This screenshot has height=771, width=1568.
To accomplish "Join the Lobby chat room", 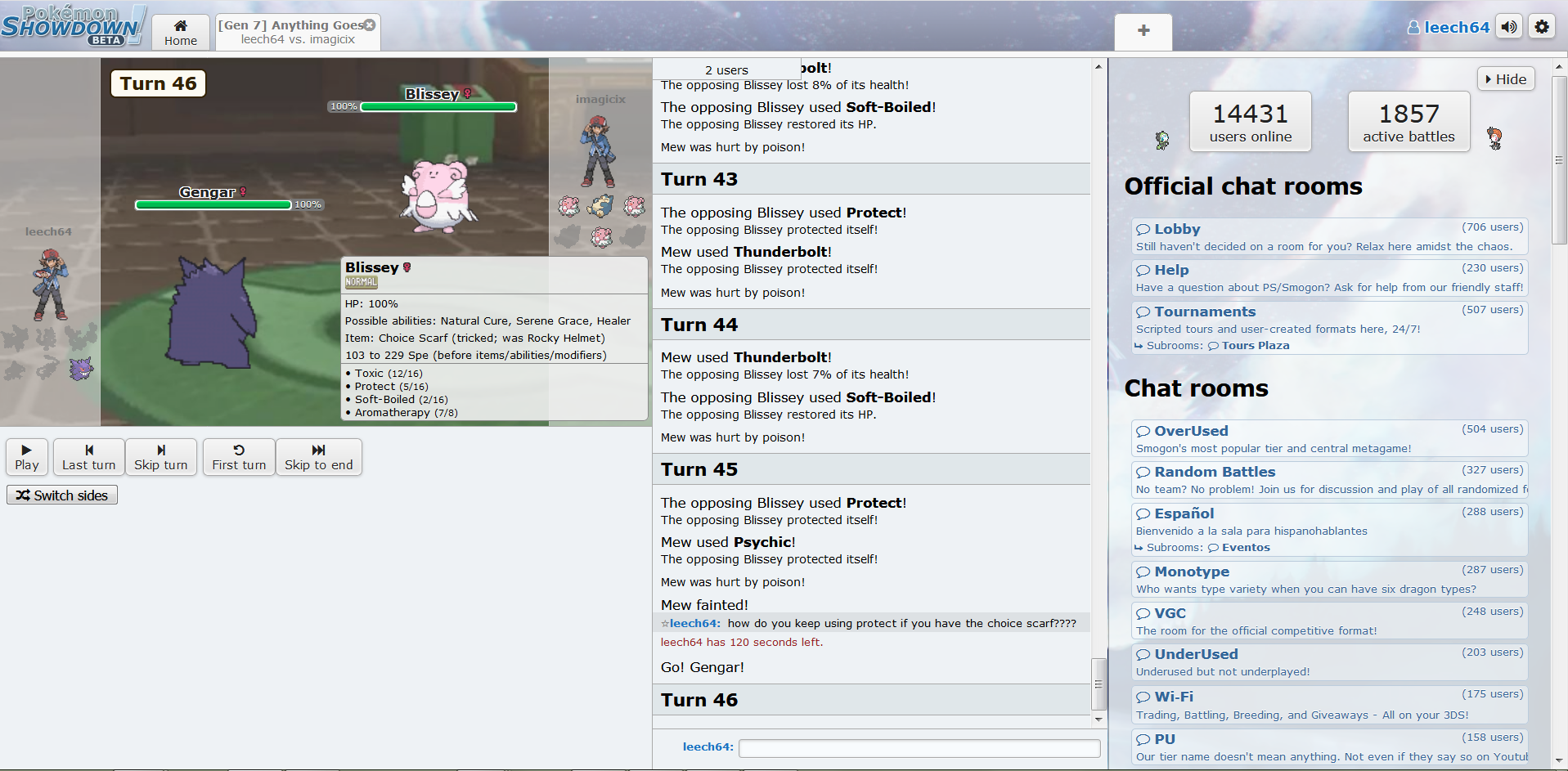I will 1177,230.
